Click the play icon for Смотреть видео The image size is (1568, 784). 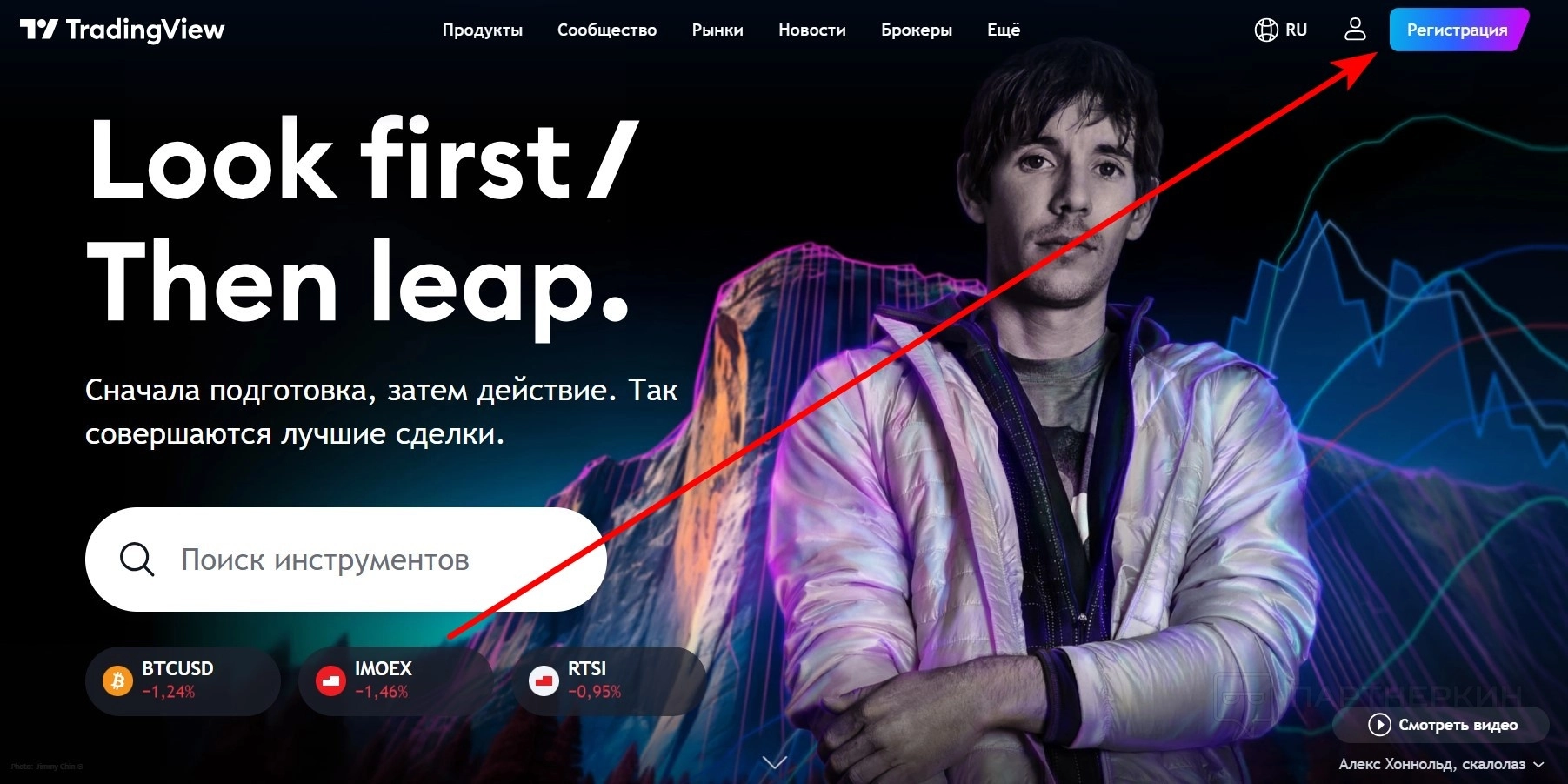pos(1379,724)
